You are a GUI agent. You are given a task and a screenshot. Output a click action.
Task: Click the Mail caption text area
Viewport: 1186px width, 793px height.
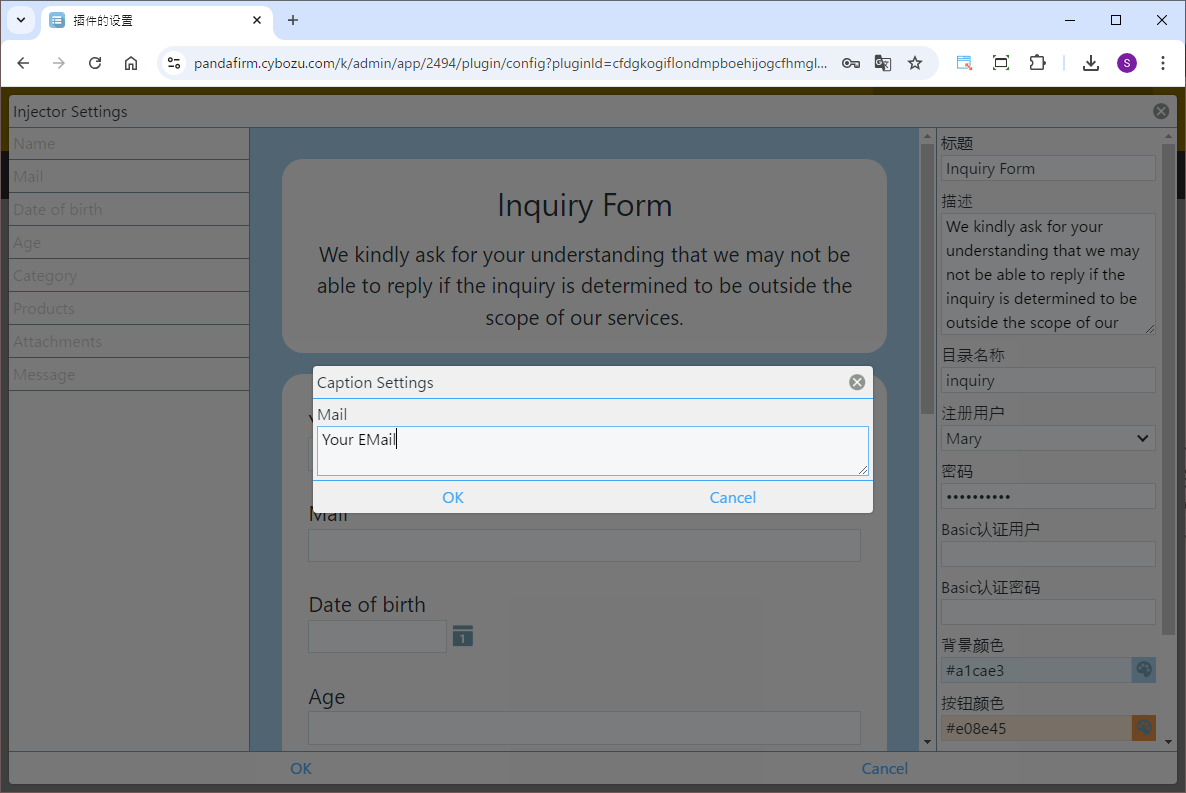tap(592, 451)
